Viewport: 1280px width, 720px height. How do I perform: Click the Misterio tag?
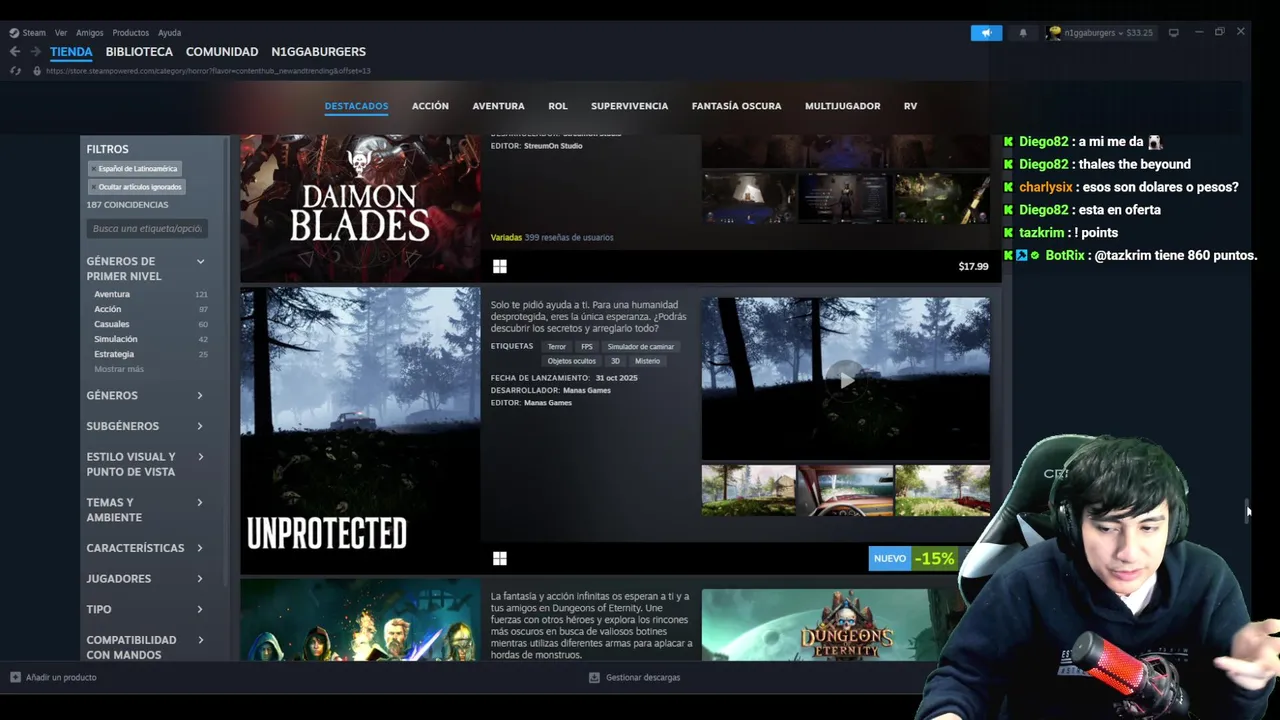[x=647, y=361]
